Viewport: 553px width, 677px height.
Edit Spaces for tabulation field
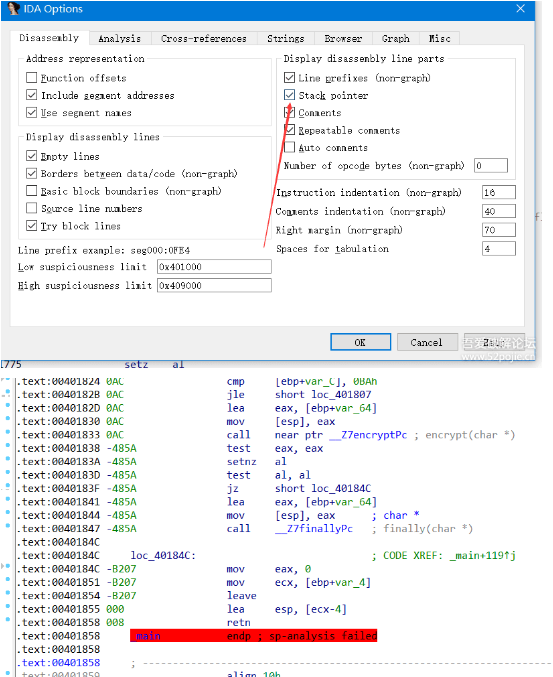coord(499,249)
